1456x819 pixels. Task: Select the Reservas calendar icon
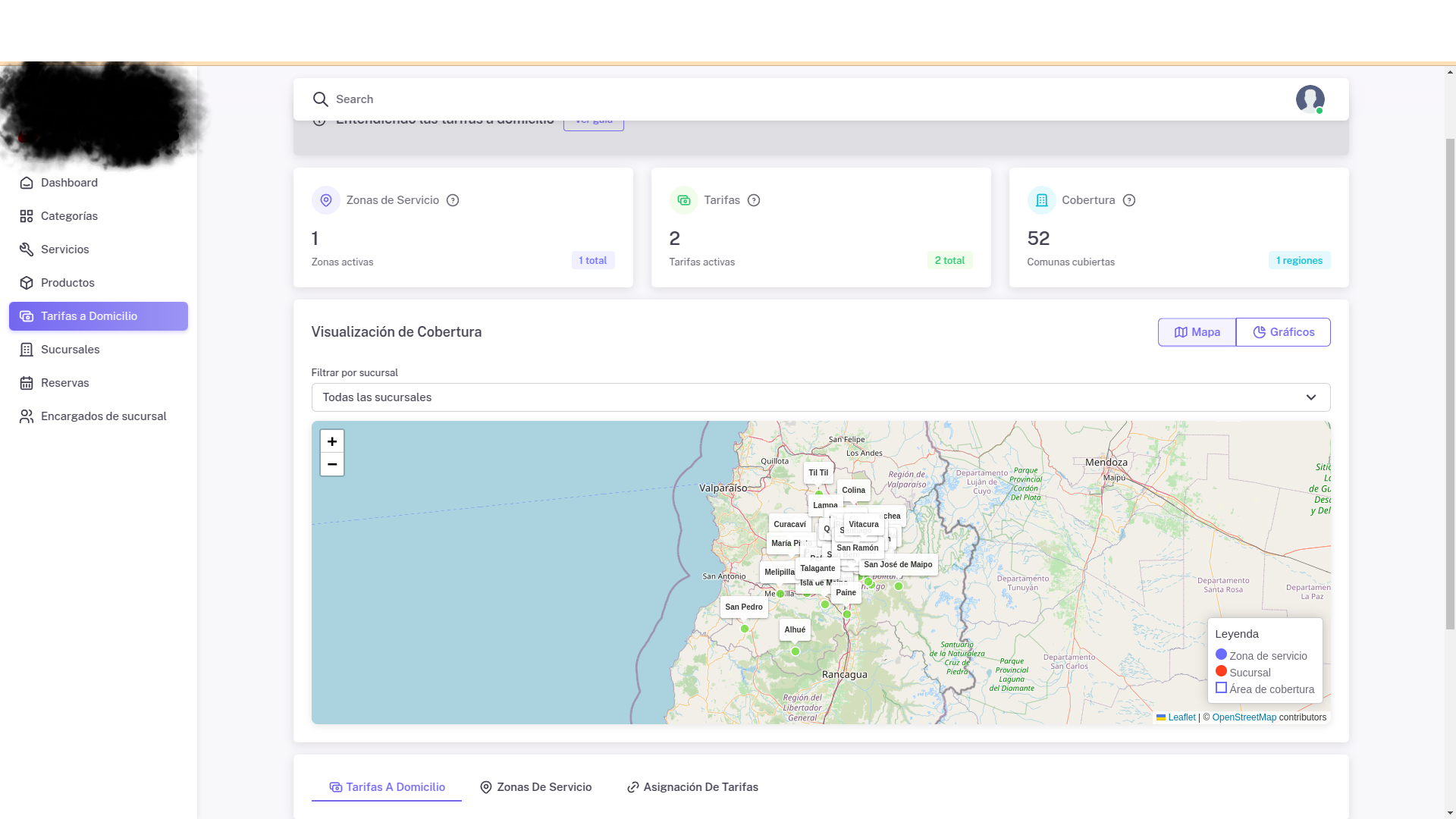(x=26, y=383)
